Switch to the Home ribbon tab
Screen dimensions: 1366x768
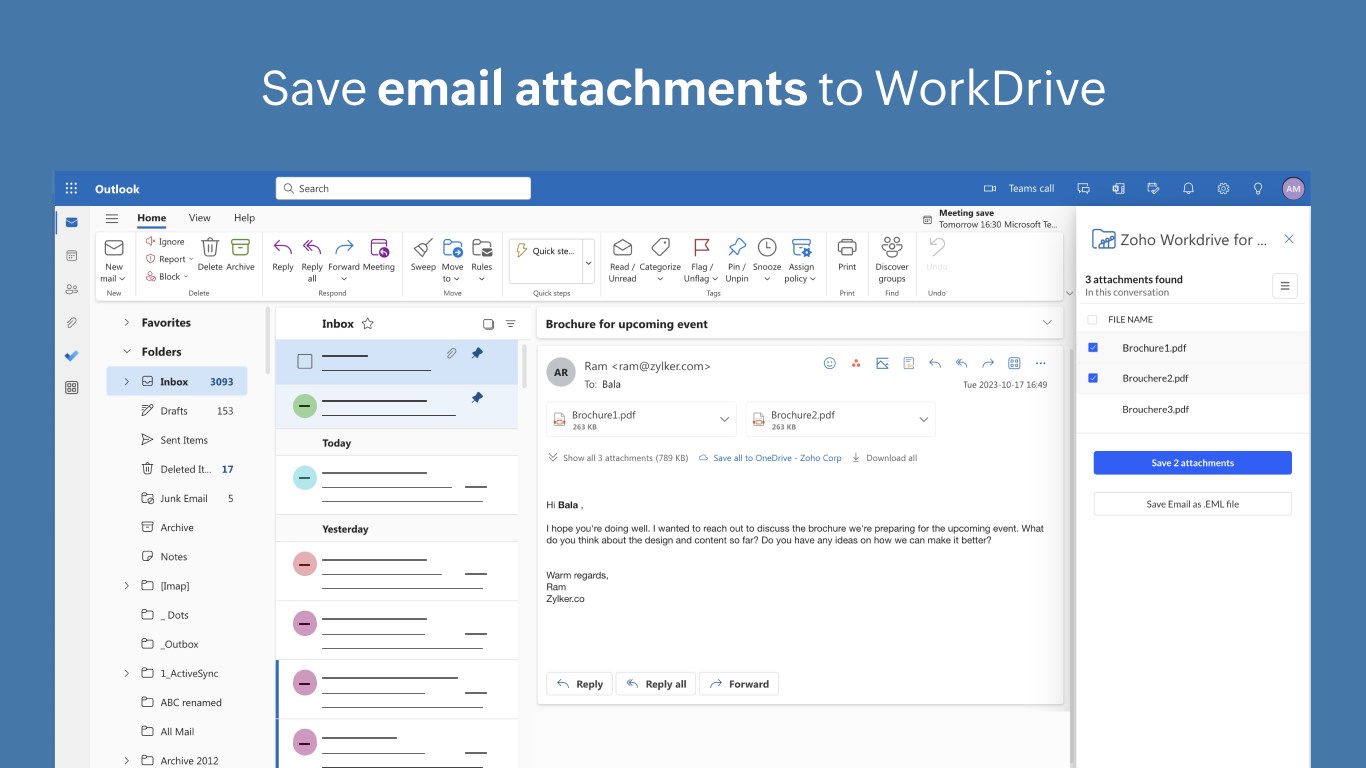[152, 218]
